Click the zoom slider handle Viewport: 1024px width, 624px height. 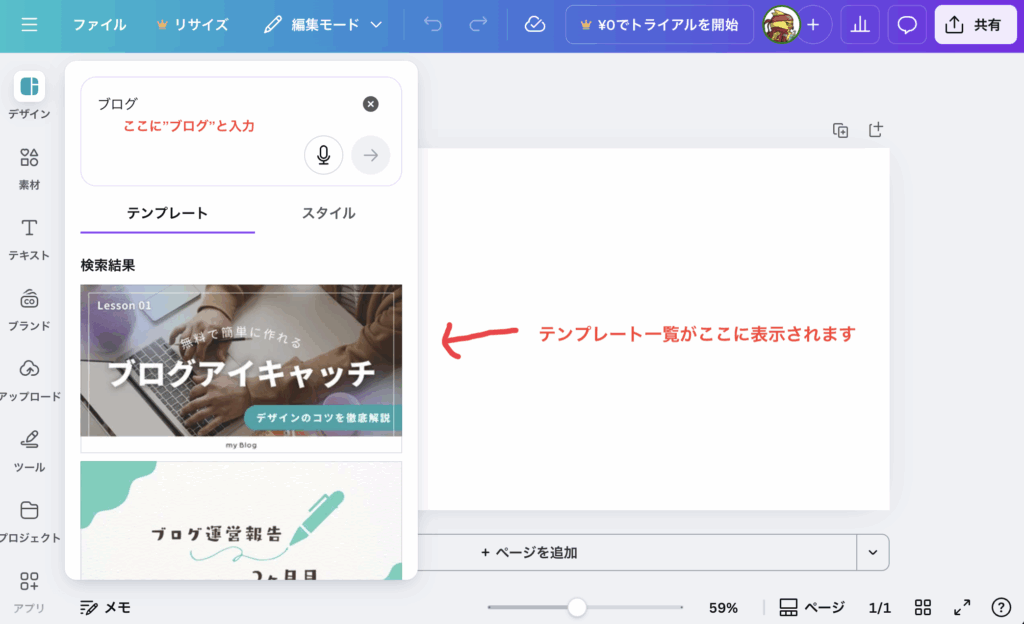577,607
